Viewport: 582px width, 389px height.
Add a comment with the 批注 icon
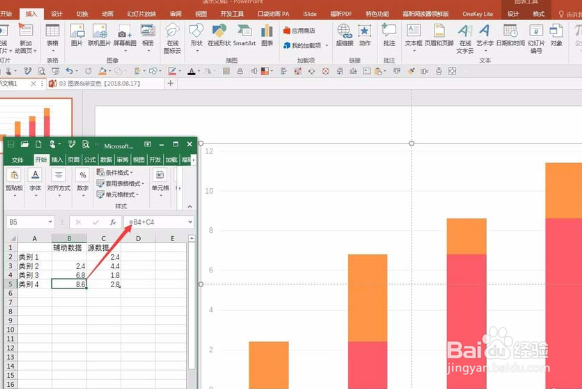(x=389, y=30)
